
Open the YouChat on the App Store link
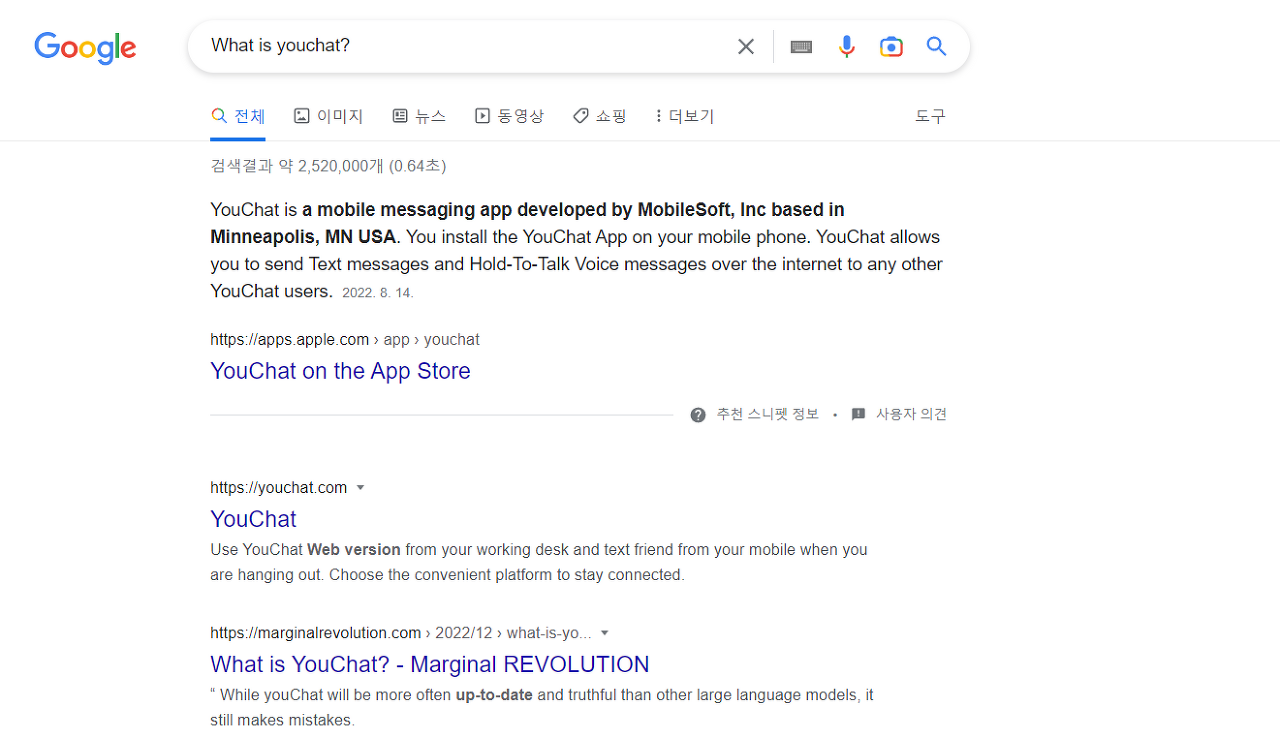(x=340, y=371)
